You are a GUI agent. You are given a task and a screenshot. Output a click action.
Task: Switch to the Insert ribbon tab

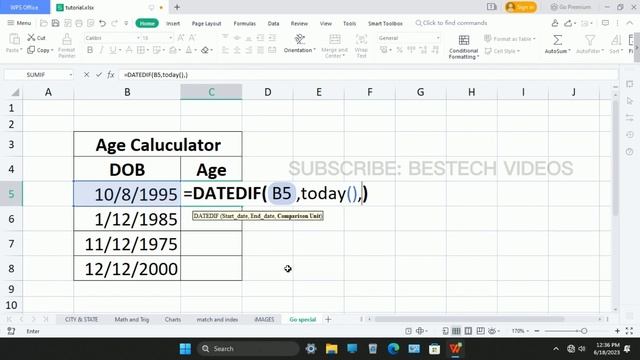(x=173, y=24)
